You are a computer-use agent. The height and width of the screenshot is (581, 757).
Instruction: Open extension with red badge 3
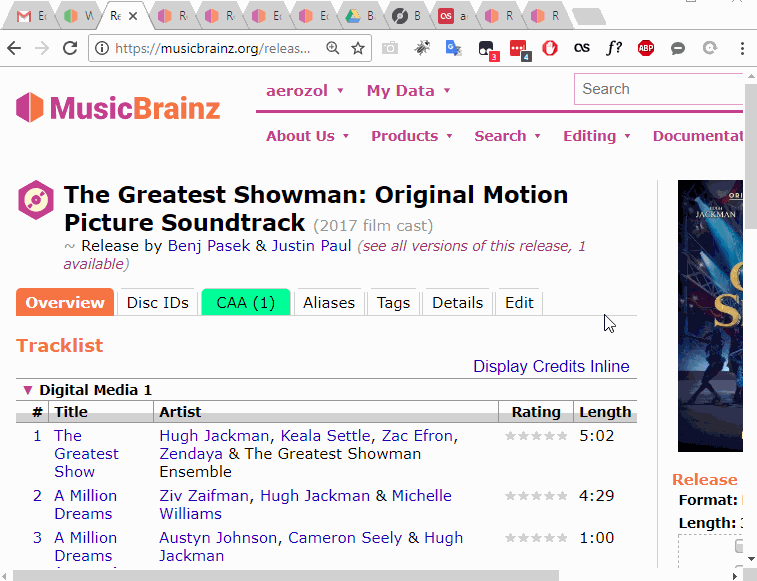point(487,50)
